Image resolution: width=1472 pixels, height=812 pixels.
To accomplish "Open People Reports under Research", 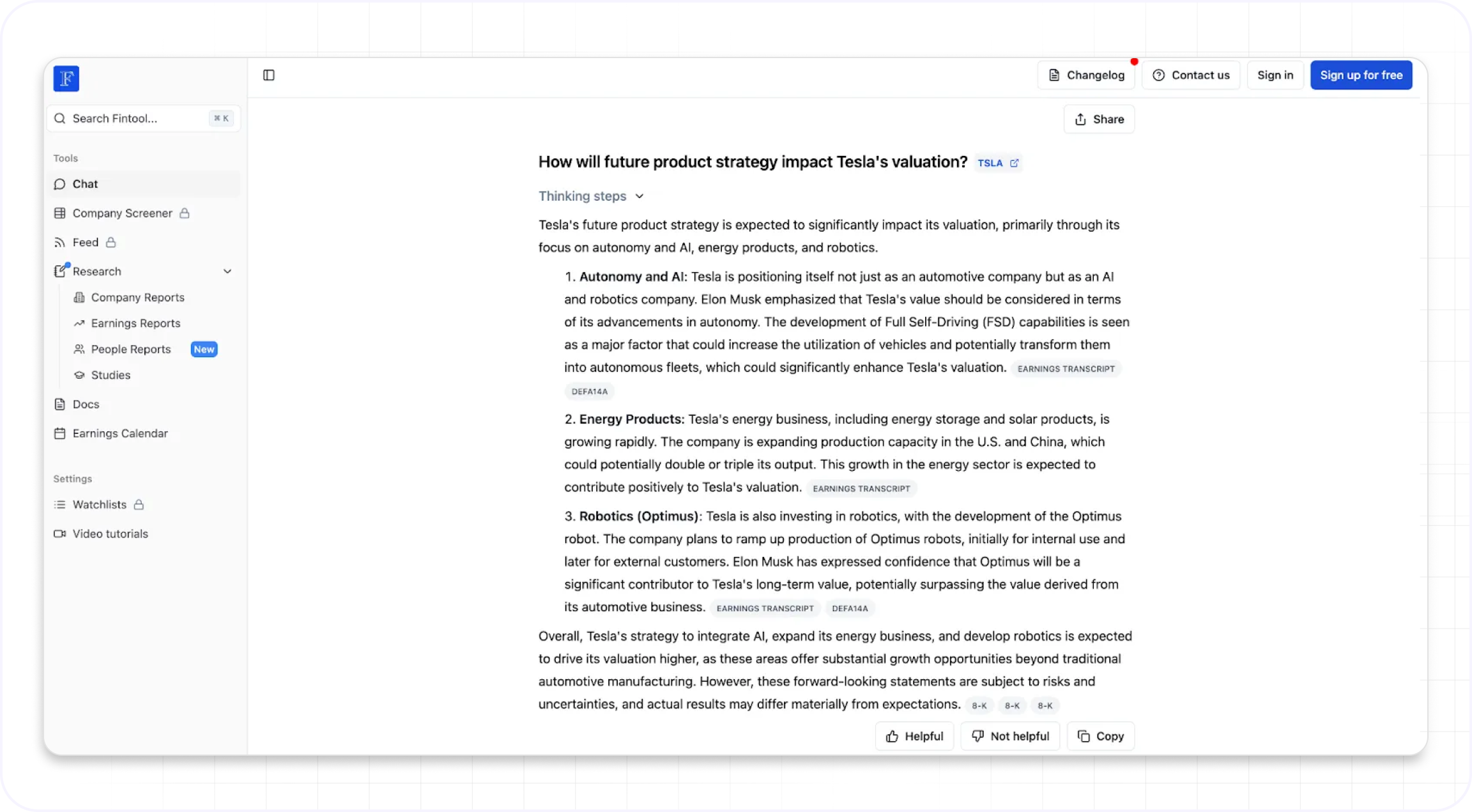I will click(131, 349).
